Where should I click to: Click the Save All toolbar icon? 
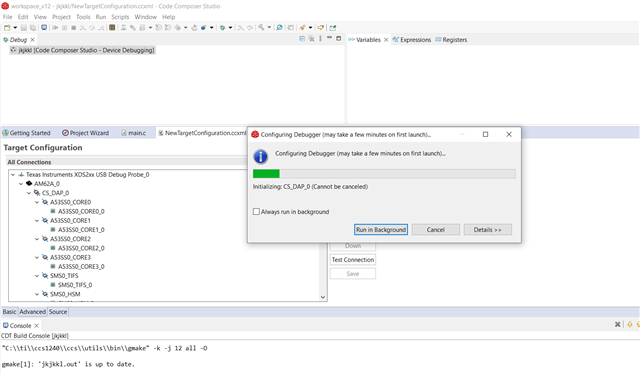pos(33,28)
